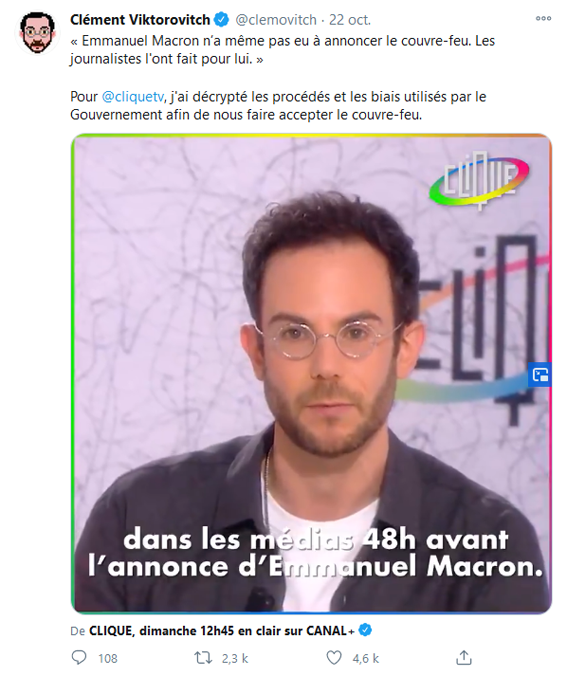Open the reply comment bubble icon
Viewport: 567px width, 676px height.
point(78,657)
